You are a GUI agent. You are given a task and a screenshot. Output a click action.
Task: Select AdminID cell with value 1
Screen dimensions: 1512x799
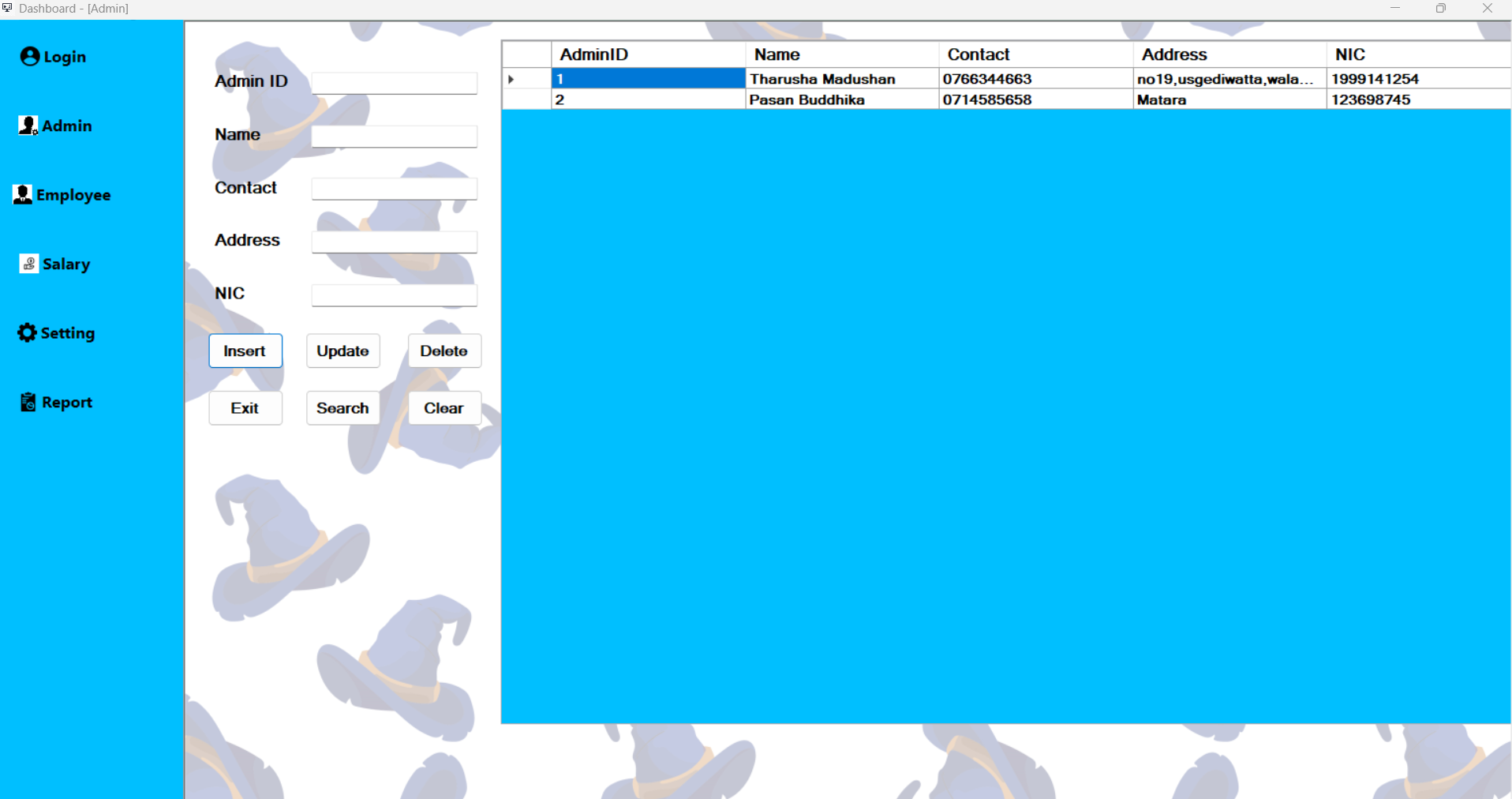pos(648,78)
